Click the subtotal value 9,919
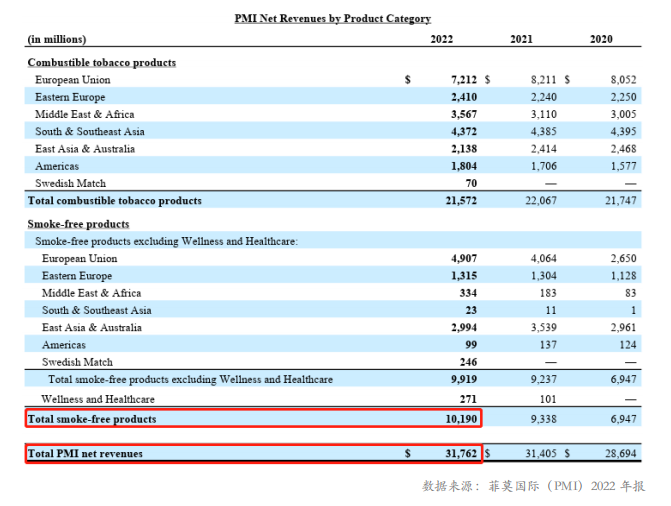671x506 pixels. tap(464, 379)
